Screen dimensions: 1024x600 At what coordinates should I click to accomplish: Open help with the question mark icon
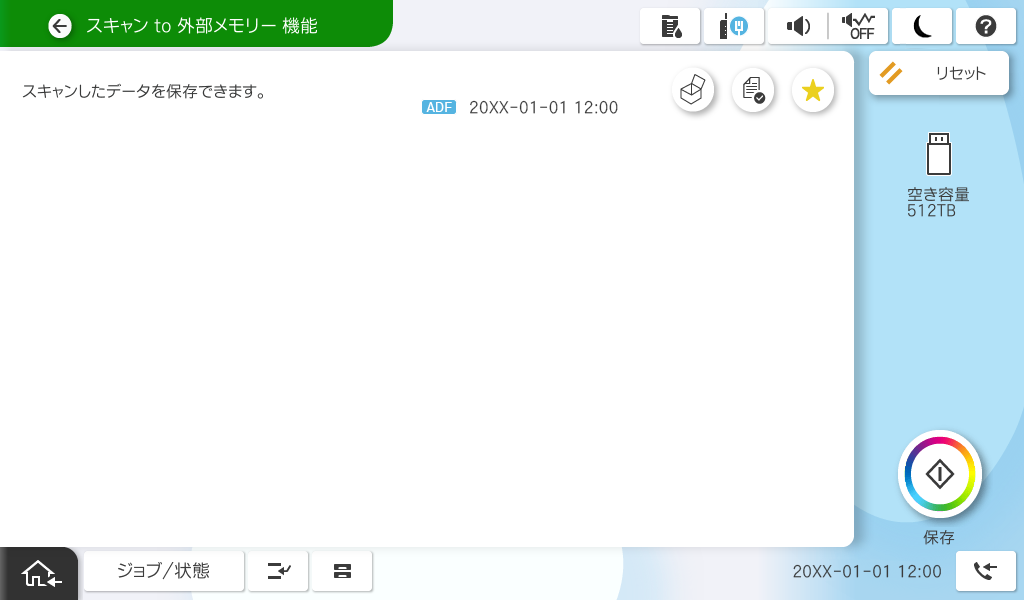(985, 26)
